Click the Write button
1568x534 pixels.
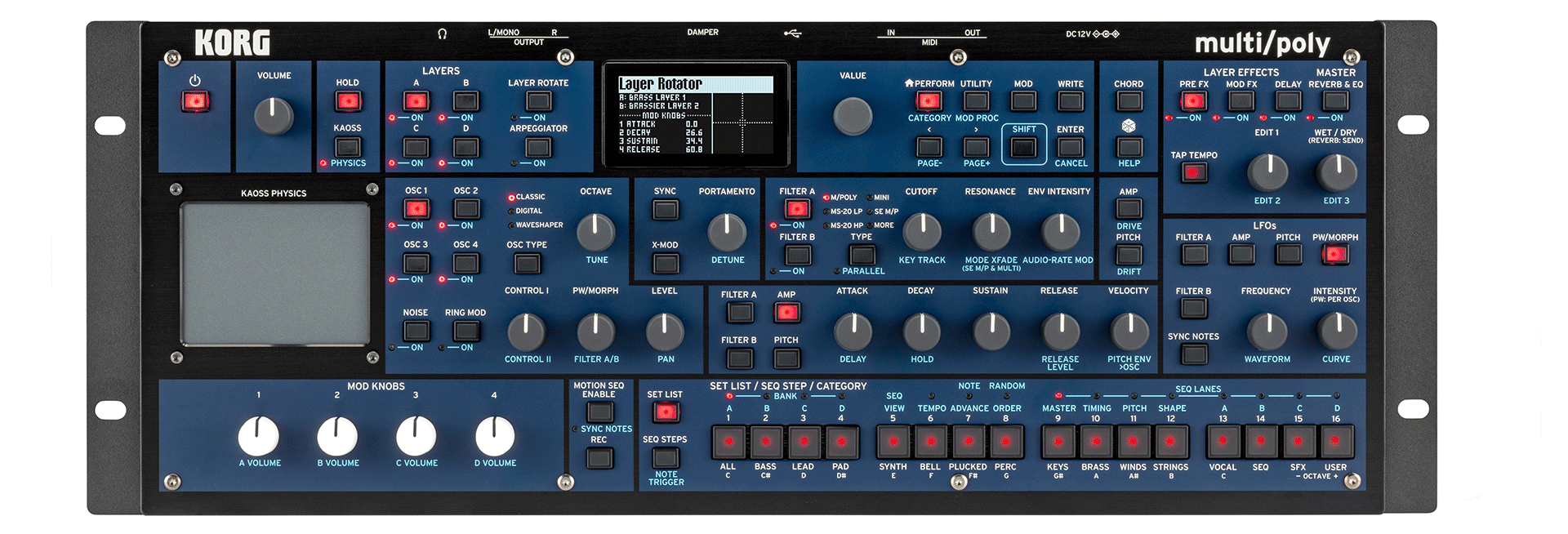tap(1071, 101)
